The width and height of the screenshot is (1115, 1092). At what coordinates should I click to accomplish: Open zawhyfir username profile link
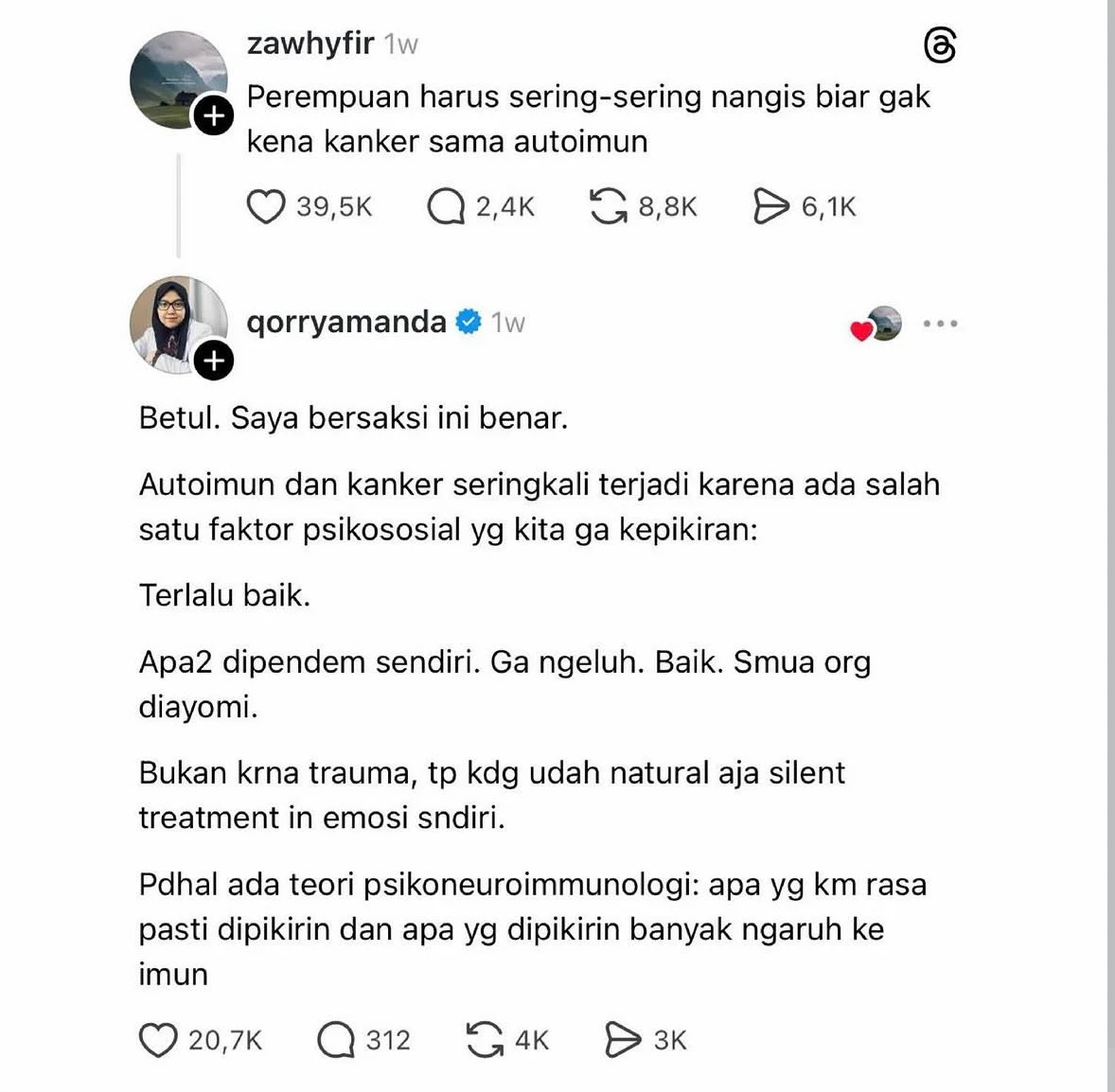coord(310,44)
